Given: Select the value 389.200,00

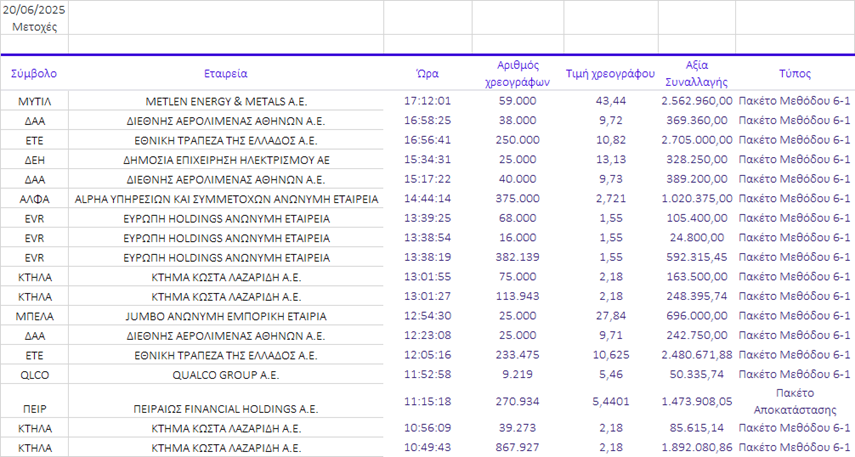Looking at the screenshot, I should (697, 179).
